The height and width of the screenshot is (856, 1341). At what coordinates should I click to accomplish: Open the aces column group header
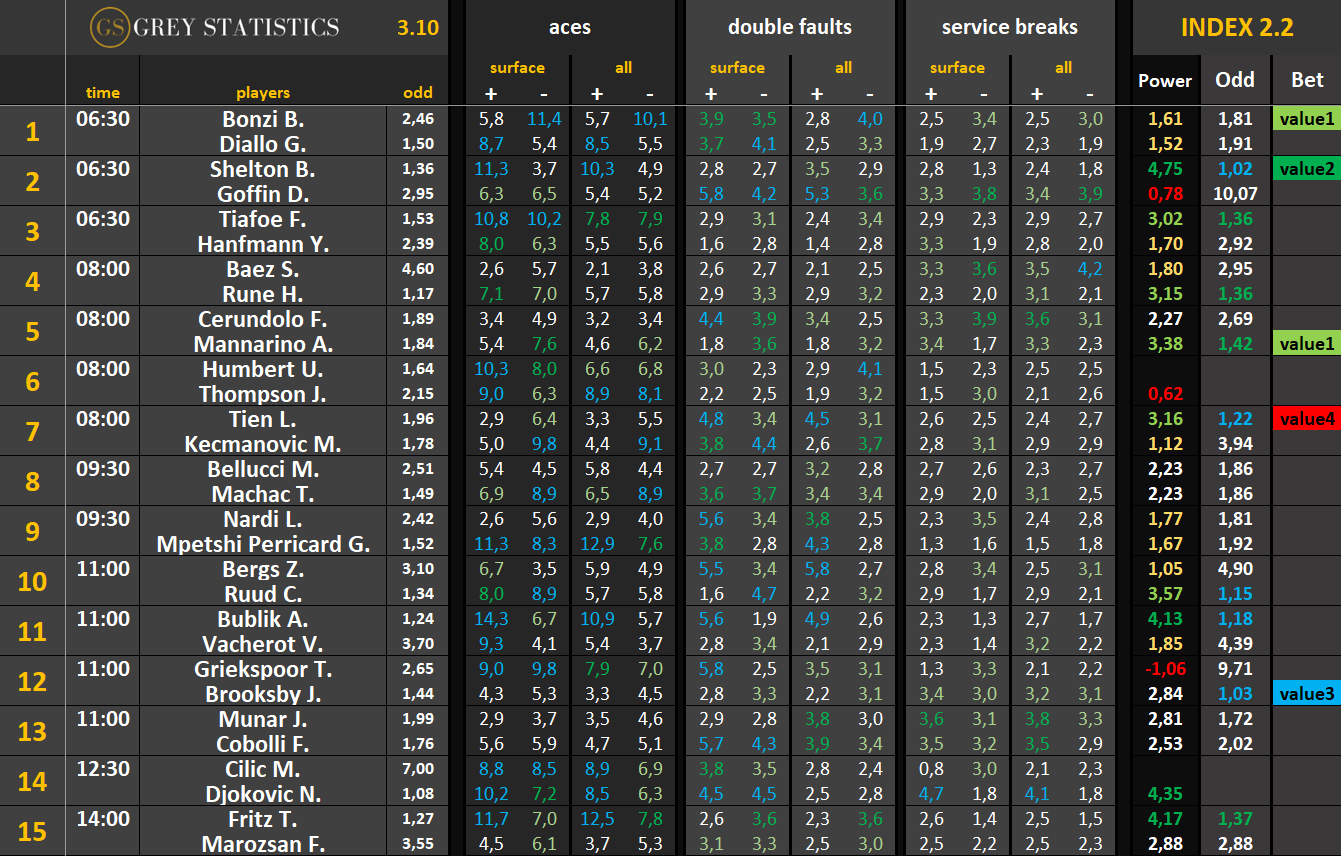tap(569, 27)
